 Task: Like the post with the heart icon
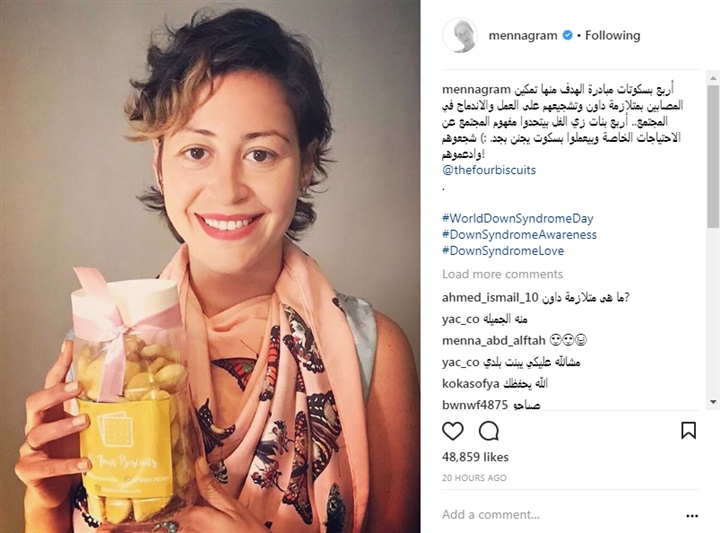(453, 431)
